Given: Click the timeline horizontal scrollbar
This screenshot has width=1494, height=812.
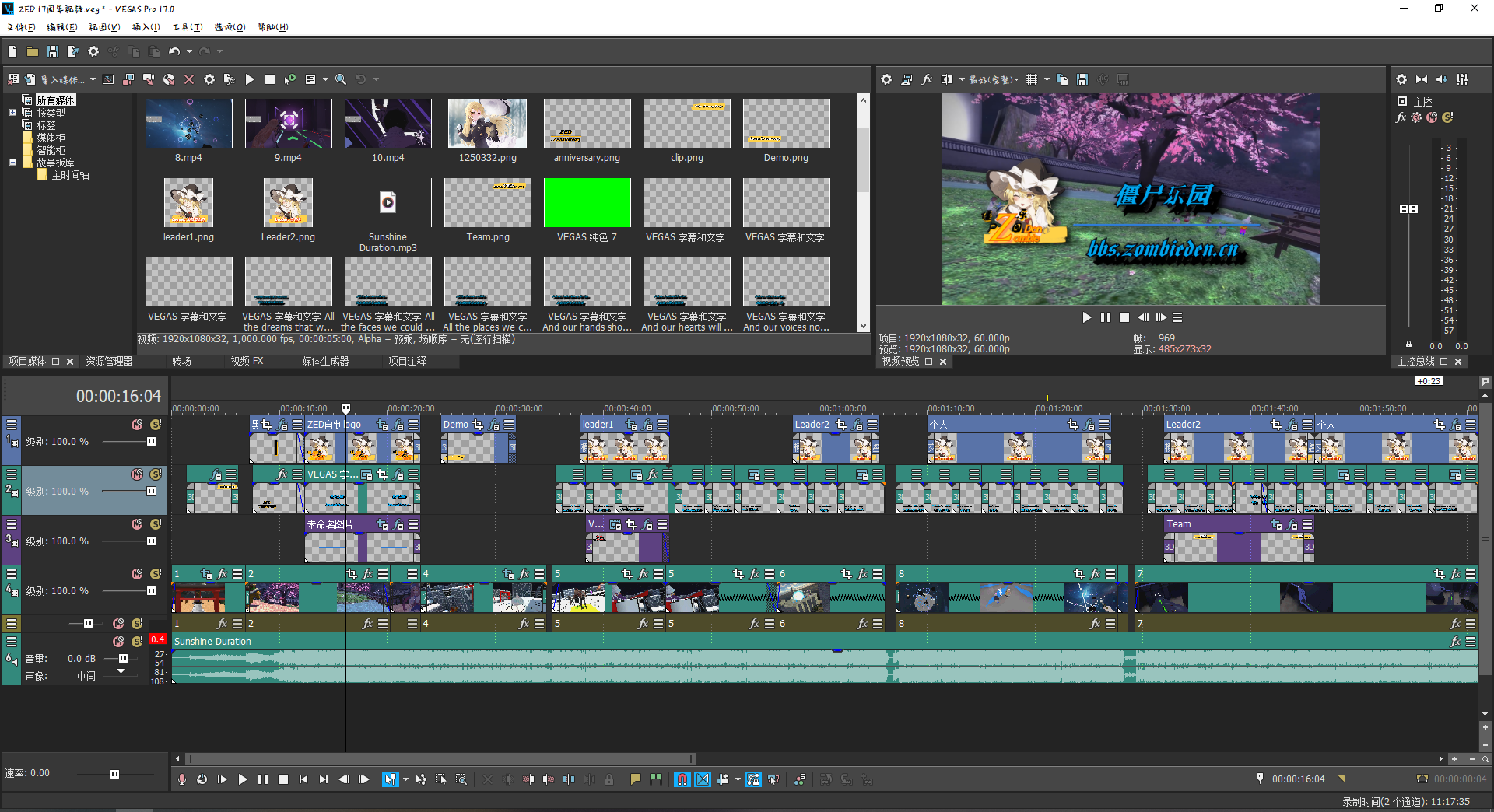Looking at the screenshot, I should click(x=440, y=758).
